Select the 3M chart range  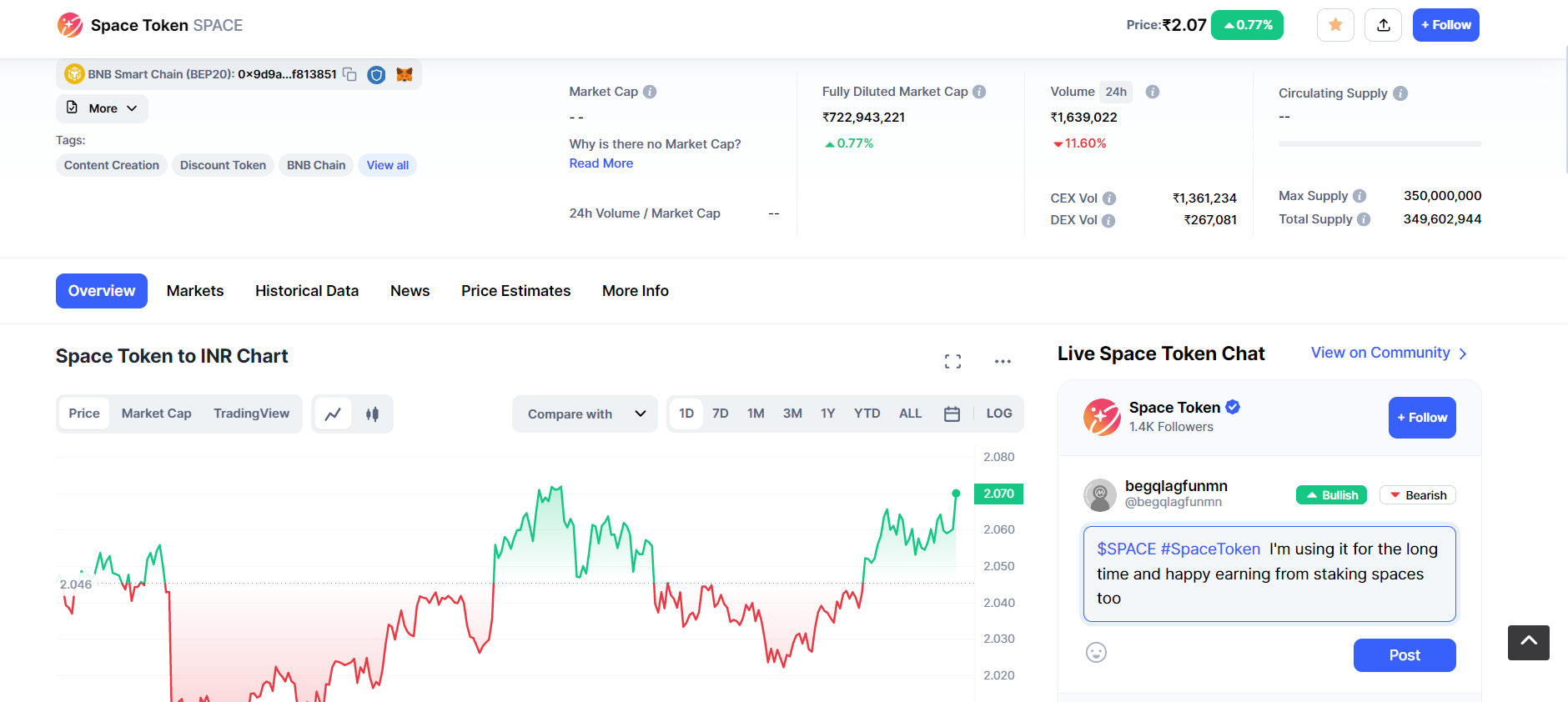(x=792, y=414)
